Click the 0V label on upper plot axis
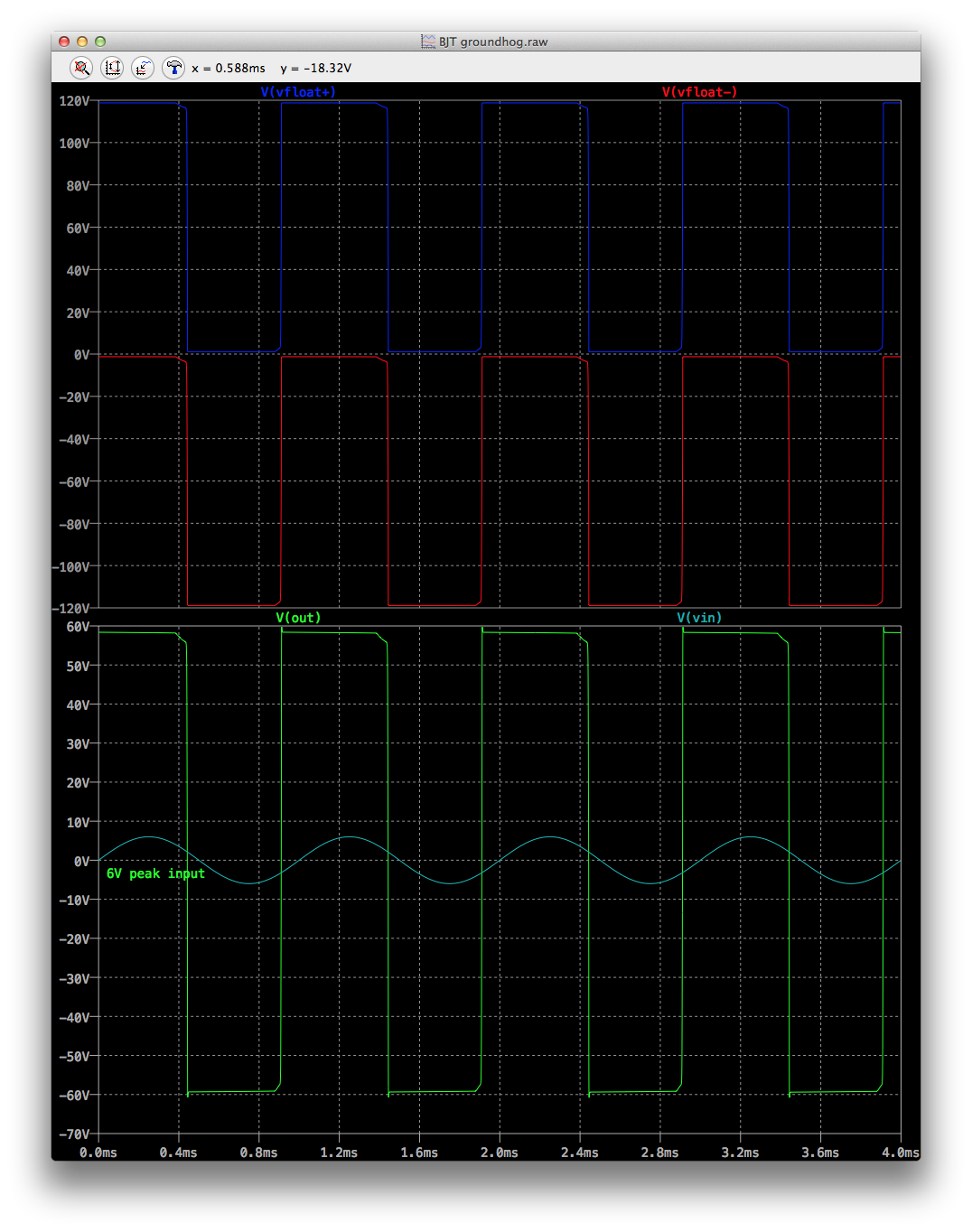This screenshot has width=972, height=1232. tap(81, 355)
